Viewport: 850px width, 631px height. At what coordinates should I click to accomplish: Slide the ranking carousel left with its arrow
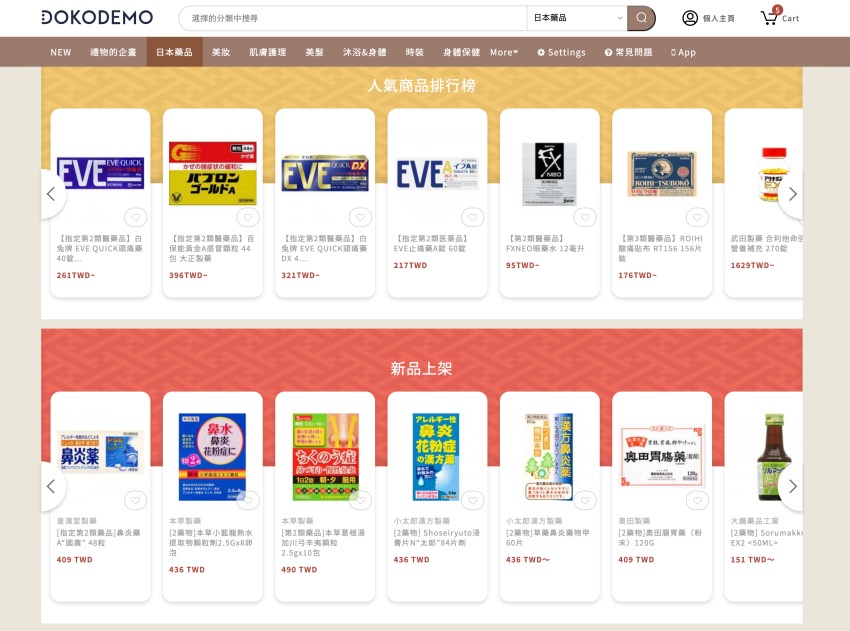(x=51, y=194)
